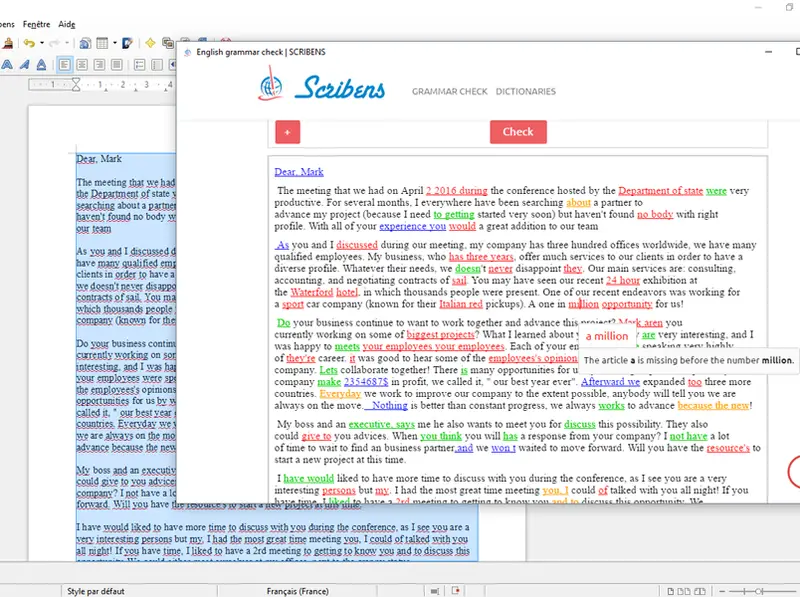Image resolution: width=800 pixels, height=597 pixels.
Task: Click the zoom slider handle
Action: (x=759, y=591)
